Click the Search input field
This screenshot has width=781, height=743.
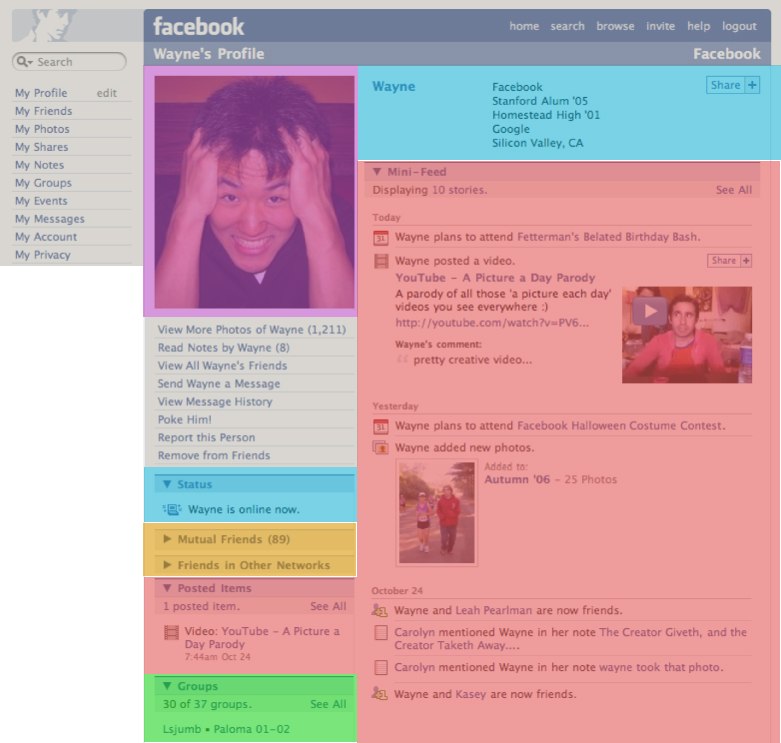[x=69, y=62]
